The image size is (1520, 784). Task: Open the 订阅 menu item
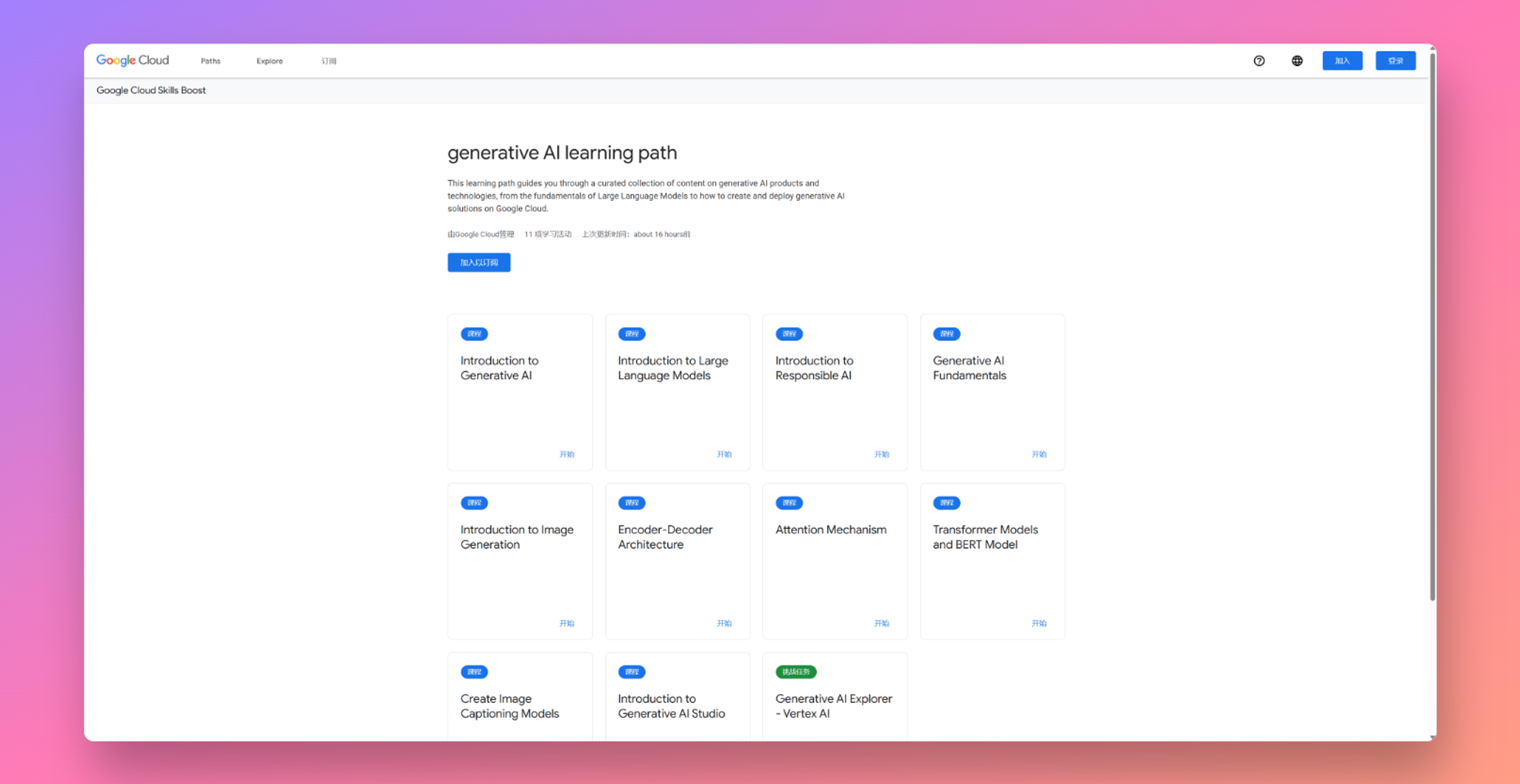328,61
